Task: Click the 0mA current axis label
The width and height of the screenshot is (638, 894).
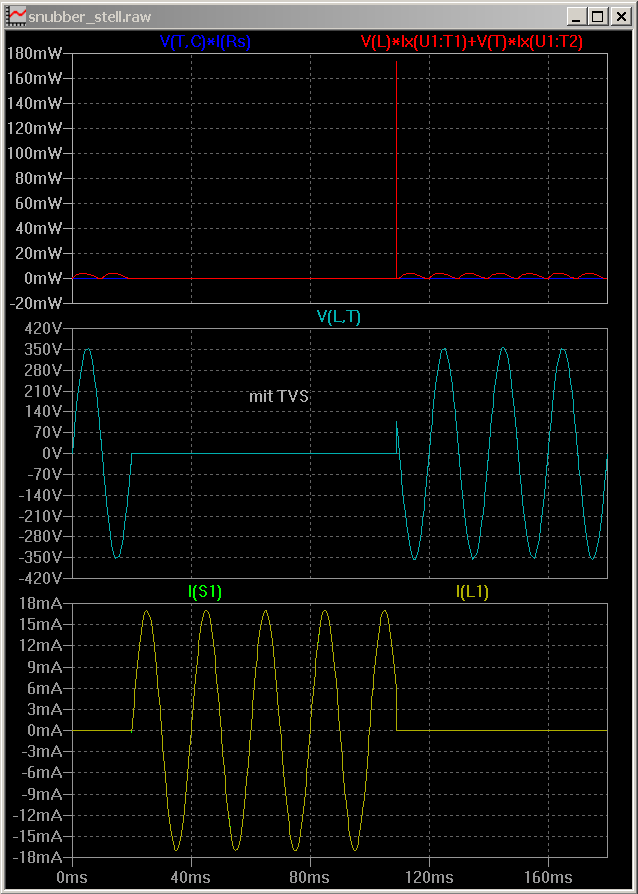Action: pos(45,730)
